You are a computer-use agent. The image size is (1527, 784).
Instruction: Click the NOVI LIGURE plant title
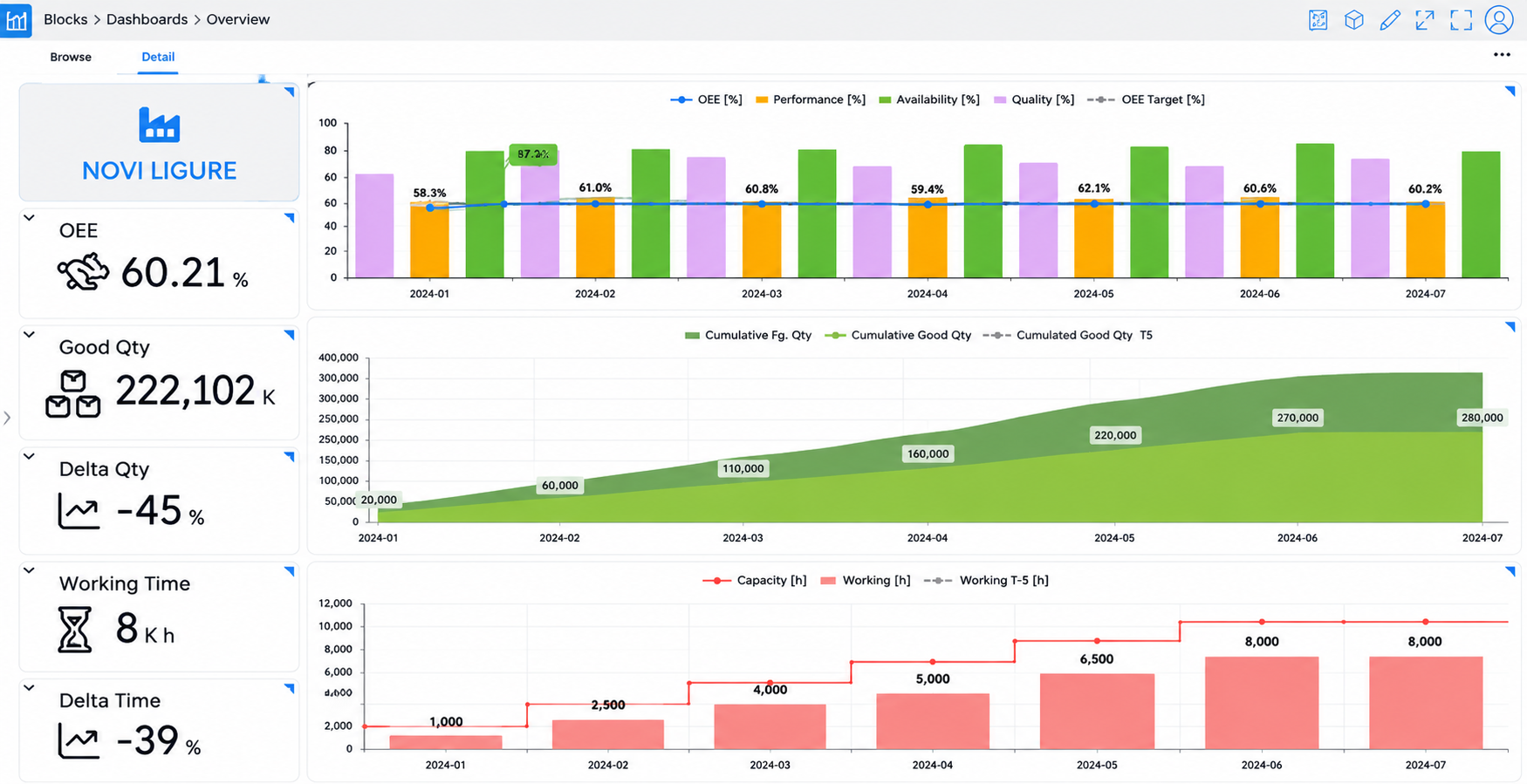coord(159,170)
